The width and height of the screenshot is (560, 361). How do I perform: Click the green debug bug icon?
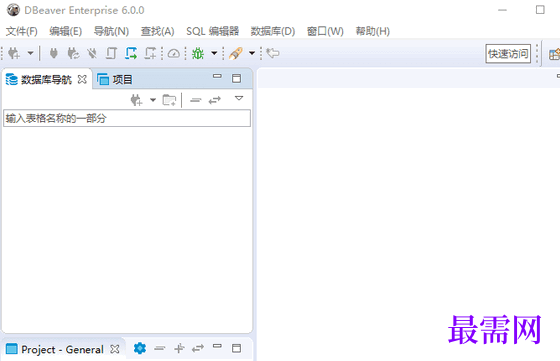pos(198,54)
